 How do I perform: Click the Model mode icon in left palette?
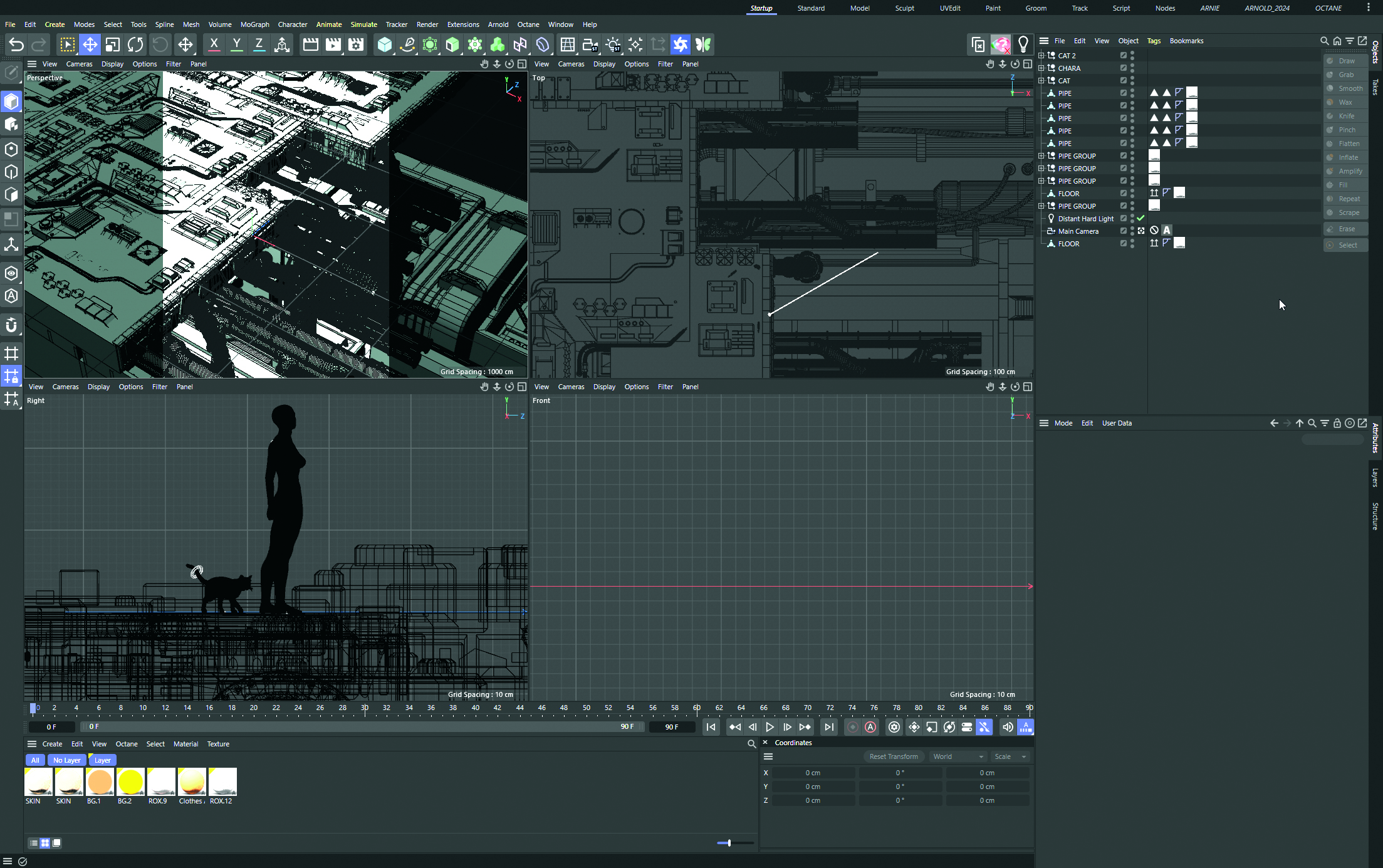click(11, 102)
